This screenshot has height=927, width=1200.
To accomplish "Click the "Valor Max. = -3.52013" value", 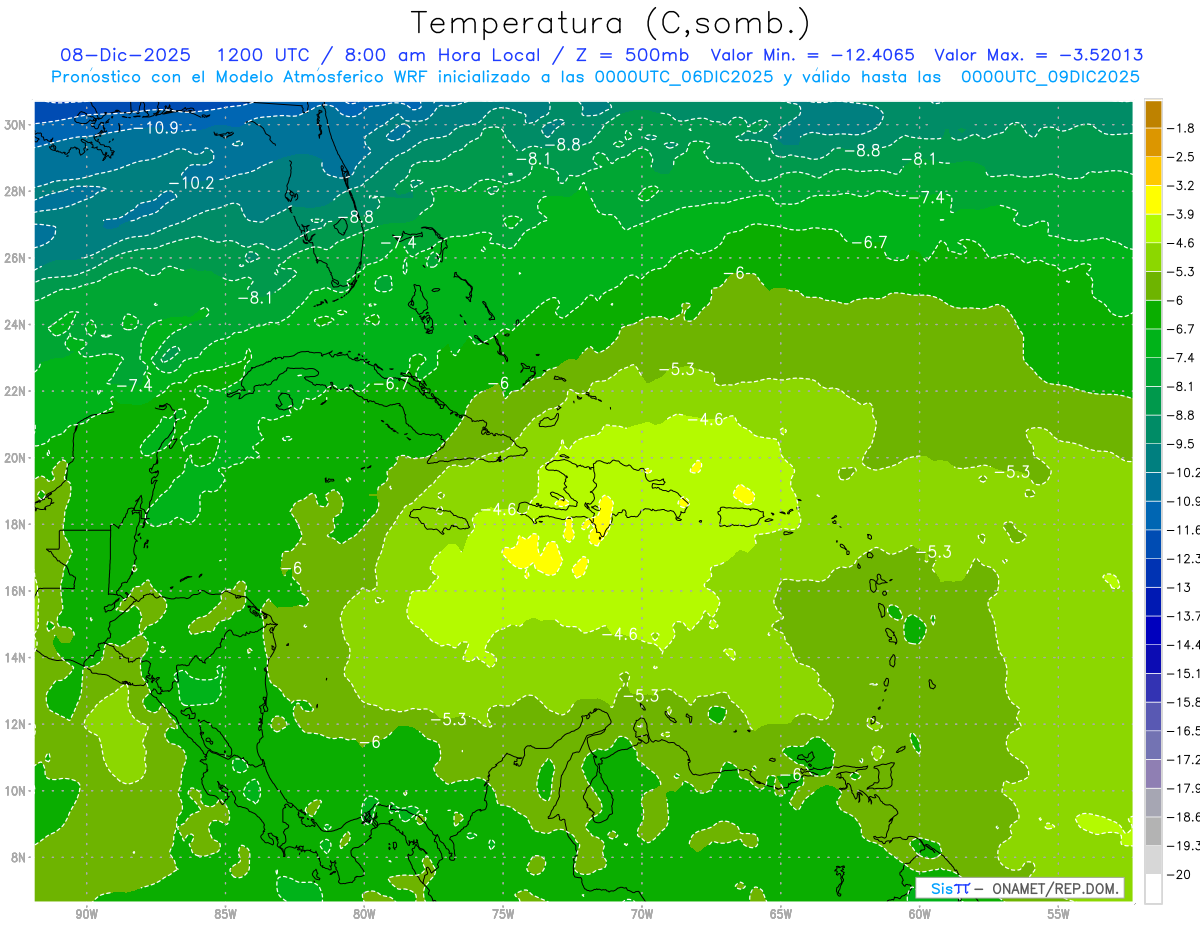I will pyautogui.click(x=1038, y=55).
